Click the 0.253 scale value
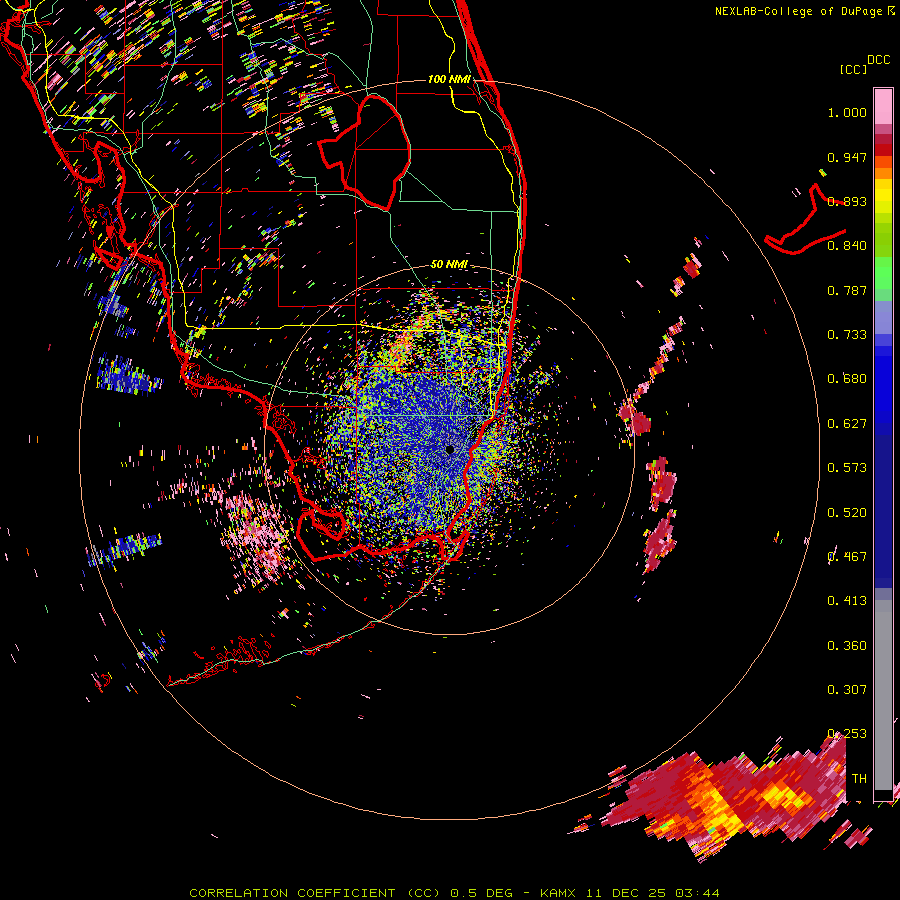This screenshot has height=900, width=900. (847, 734)
